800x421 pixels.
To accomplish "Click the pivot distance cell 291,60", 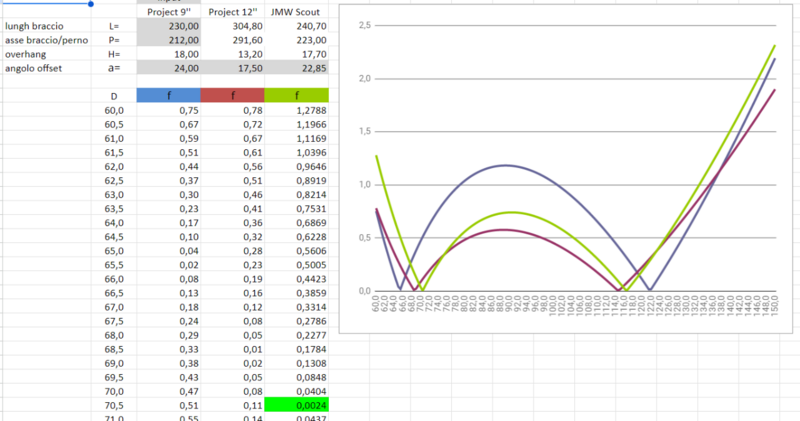I will 232,39.
